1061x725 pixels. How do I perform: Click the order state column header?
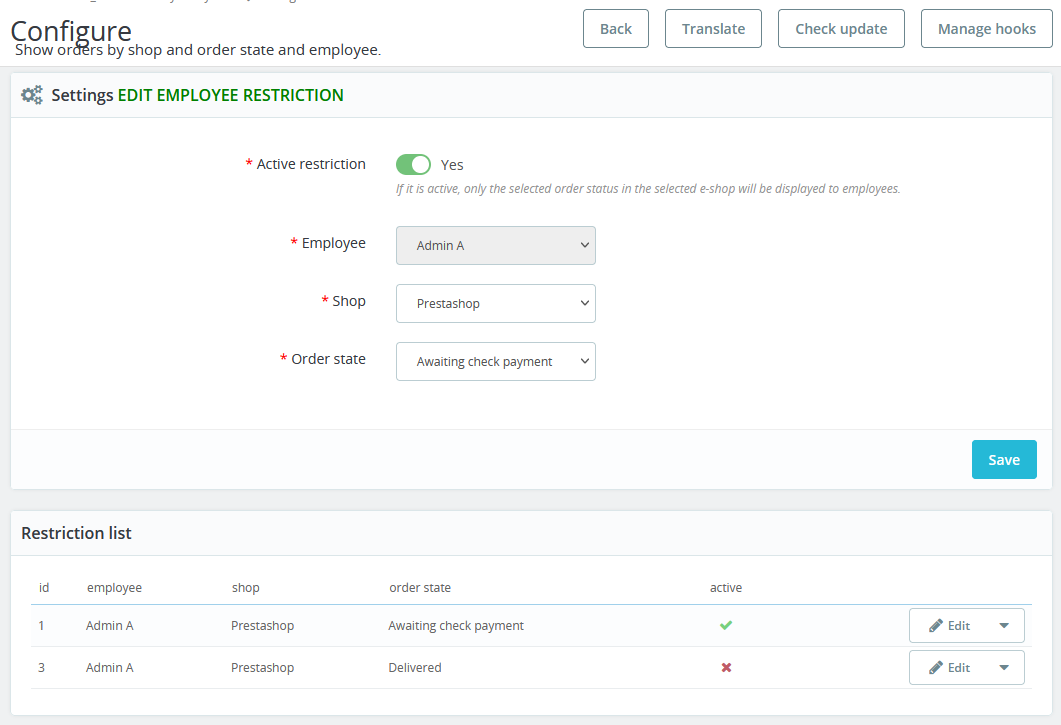click(420, 587)
